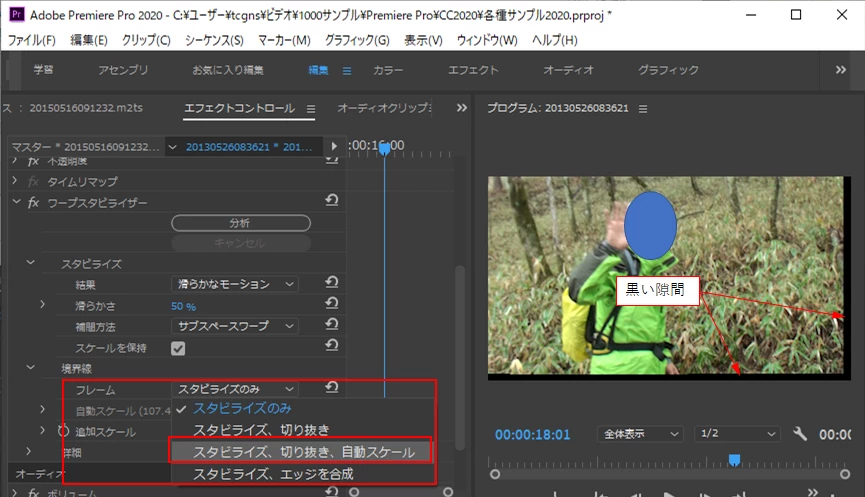Reset the スケールを保持 parameter
865x497 pixels.
pos(332,345)
